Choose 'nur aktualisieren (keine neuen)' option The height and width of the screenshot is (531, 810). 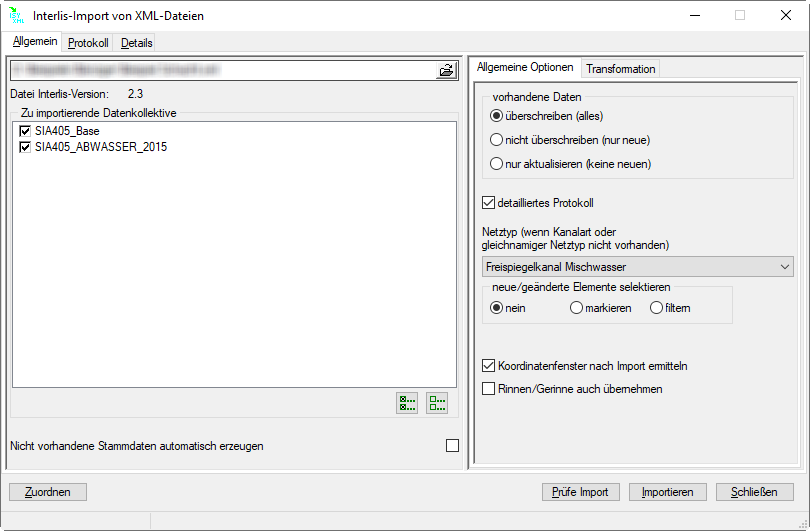pos(496,164)
